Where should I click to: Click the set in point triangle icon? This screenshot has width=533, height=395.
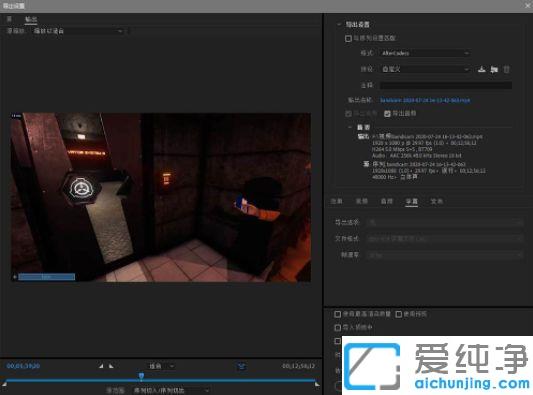coord(101,366)
